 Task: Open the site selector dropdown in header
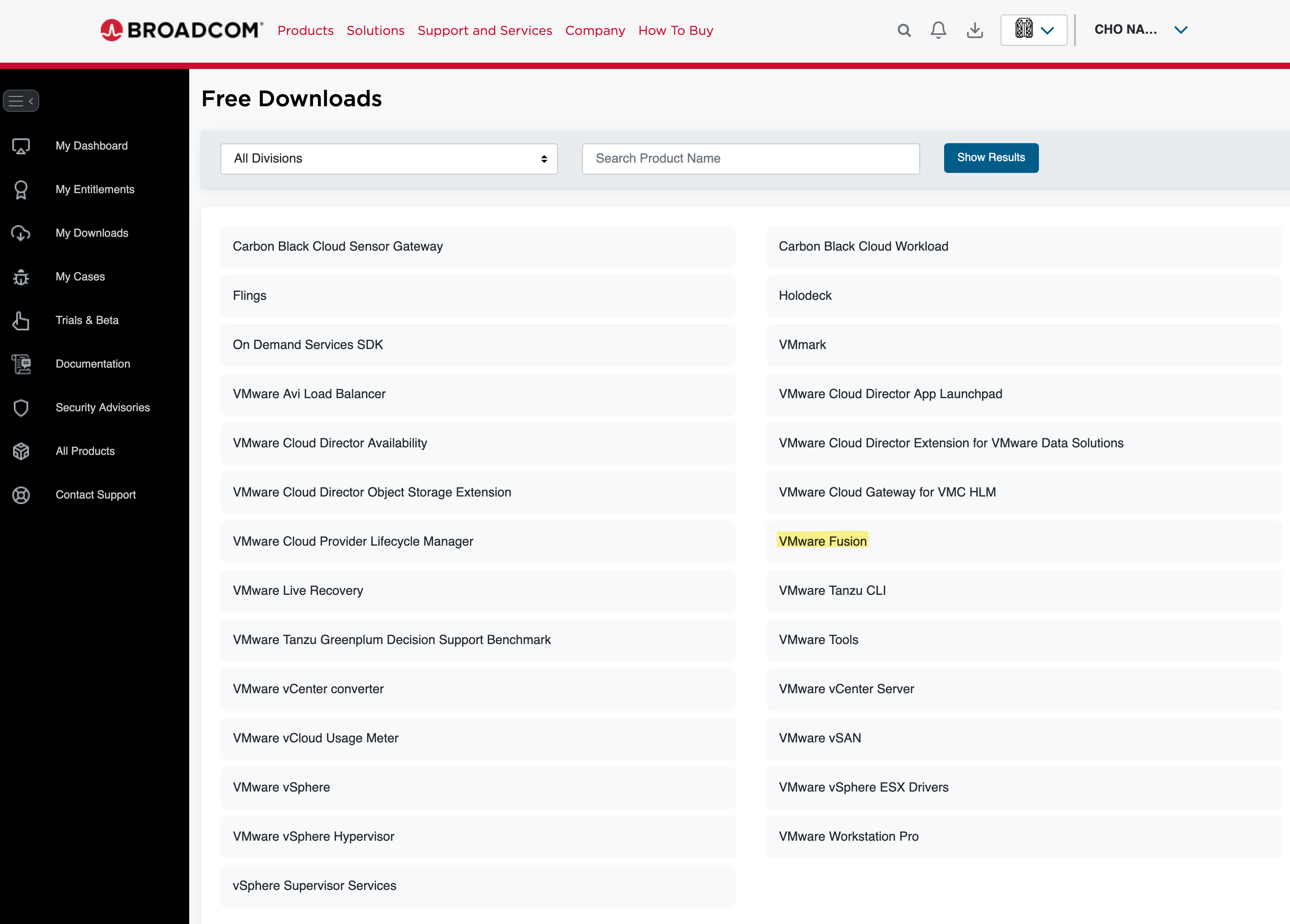[1034, 30]
